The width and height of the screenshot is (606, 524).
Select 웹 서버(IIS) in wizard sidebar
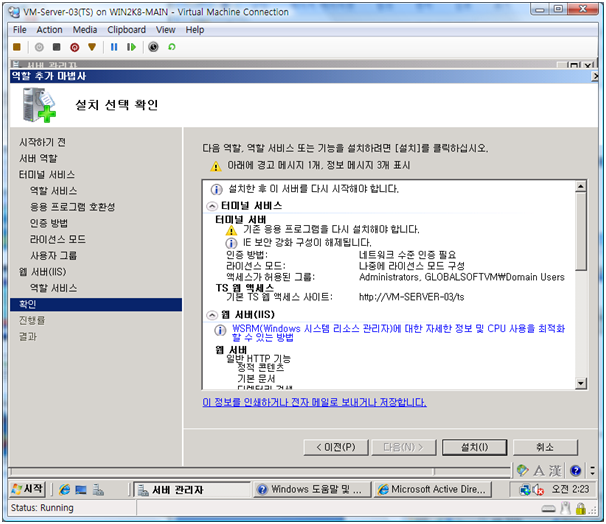pyautogui.click(x=43, y=272)
